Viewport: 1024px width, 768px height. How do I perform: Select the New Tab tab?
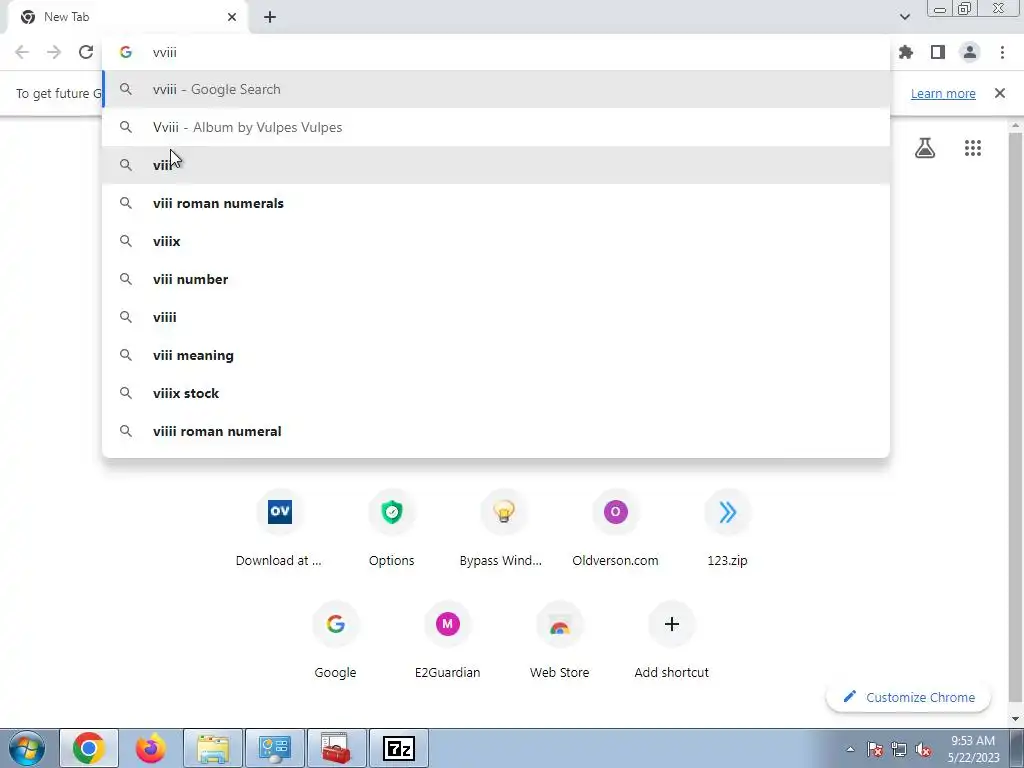(x=127, y=17)
